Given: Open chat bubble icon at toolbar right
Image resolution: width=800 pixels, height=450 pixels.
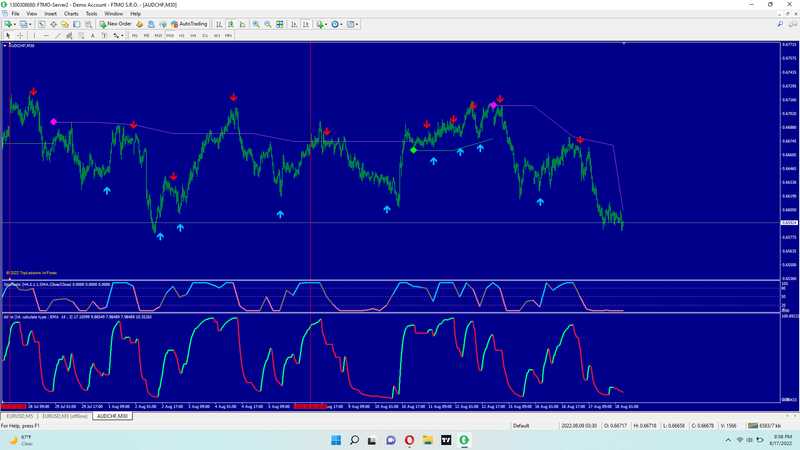Looking at the screenshot, I should pyautogui.click(x=793, y=24).
